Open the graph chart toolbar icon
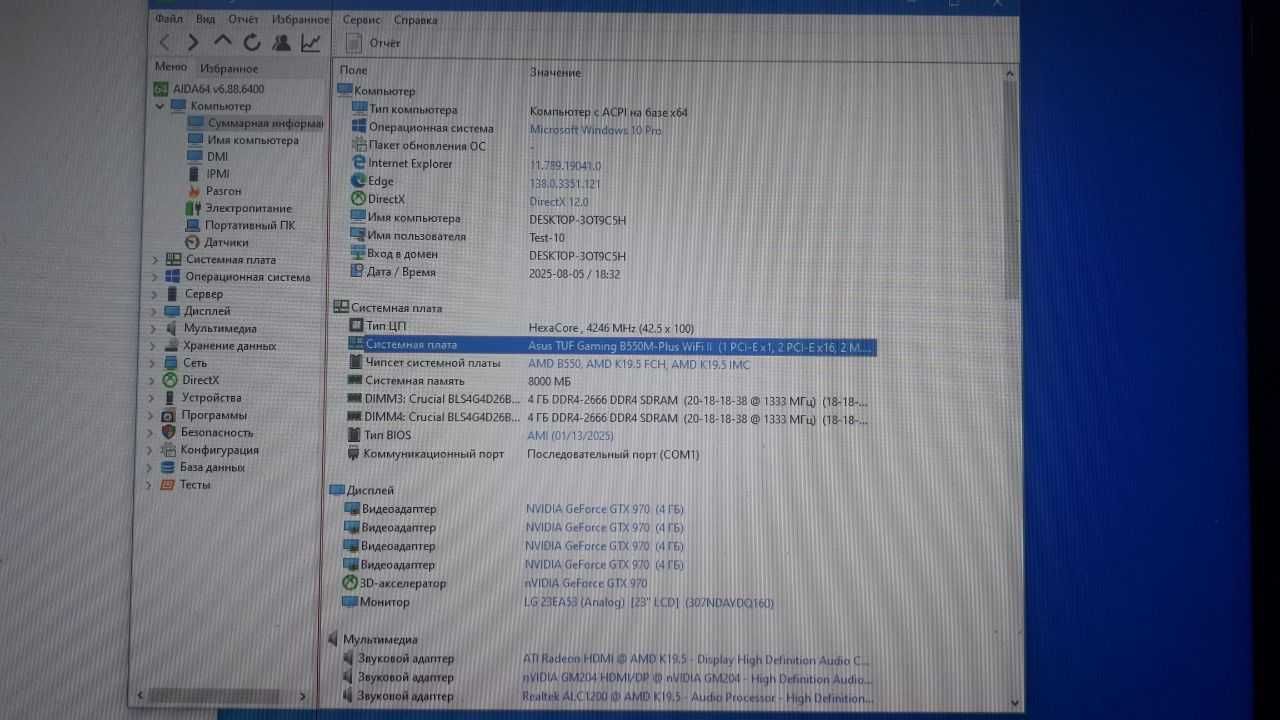The height and width of the screenshot is (720, 1280). click(x=311, y=42)
